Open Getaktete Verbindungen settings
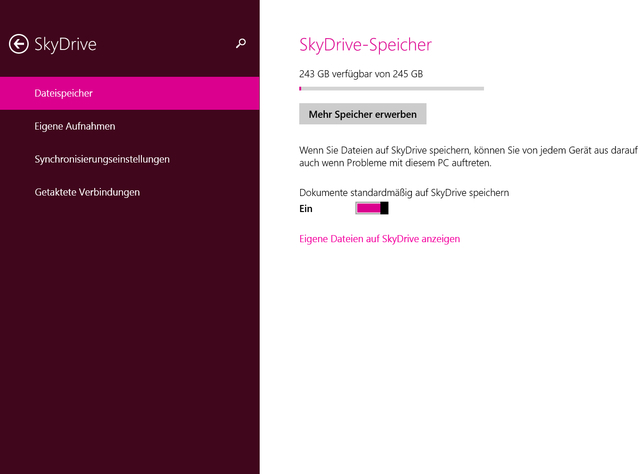 tap(87, 192)
